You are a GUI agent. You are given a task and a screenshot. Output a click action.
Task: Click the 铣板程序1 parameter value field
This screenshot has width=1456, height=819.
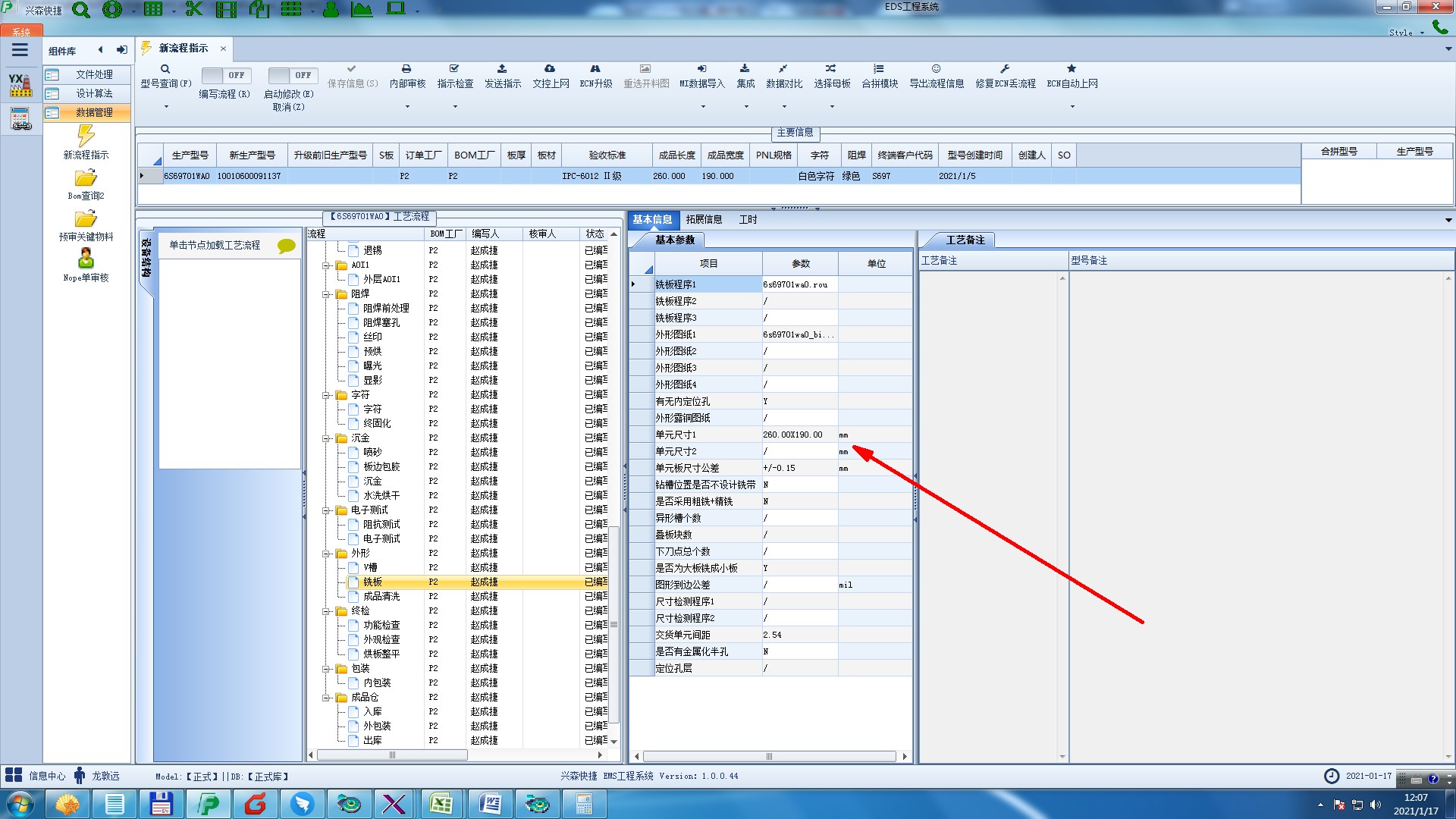pyautogui.click(x=799, y=285)
